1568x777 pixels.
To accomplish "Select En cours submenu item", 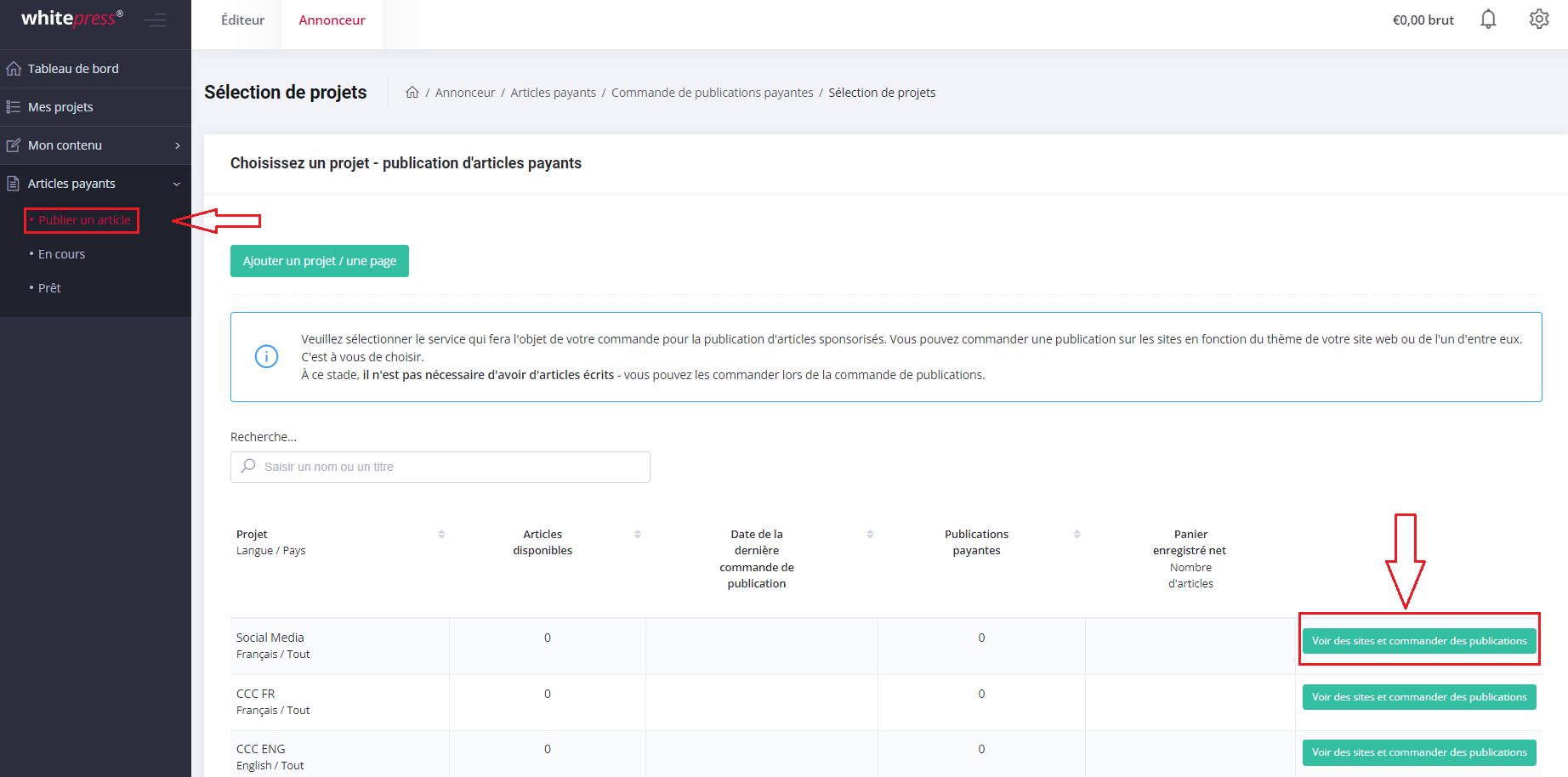I will (61, 254).
